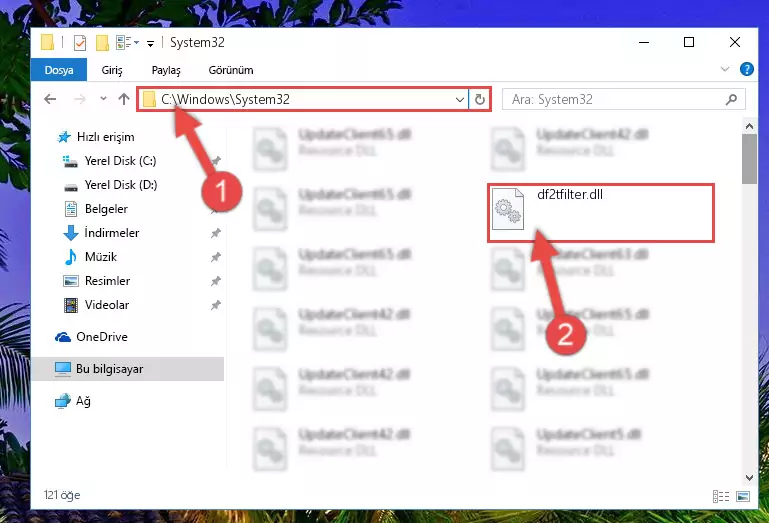Click the Properties quick access icon
Screen dimensions: 769x523
tap(79, 43)
